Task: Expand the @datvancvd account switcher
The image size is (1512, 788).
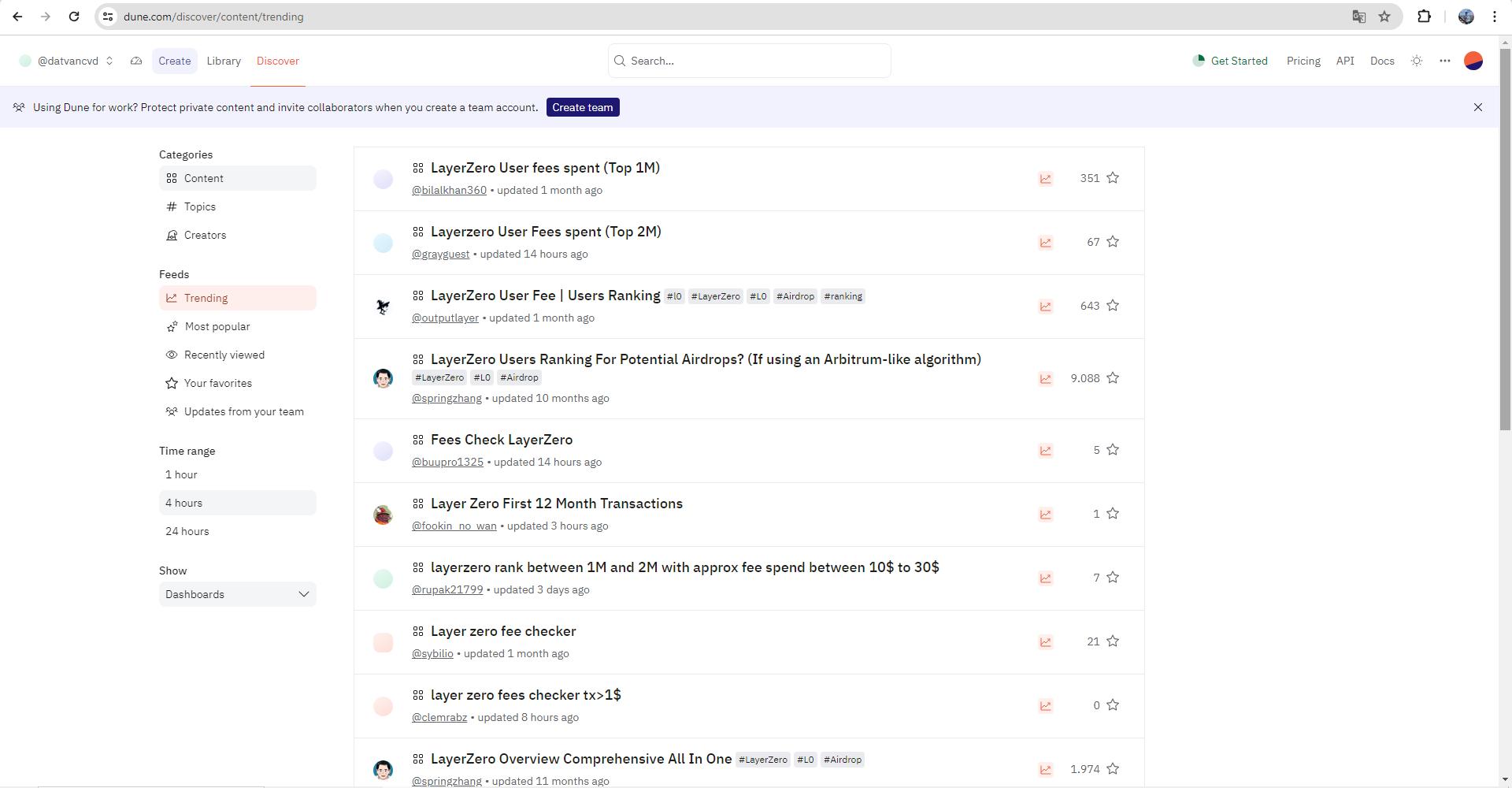Action: [66, 61]
